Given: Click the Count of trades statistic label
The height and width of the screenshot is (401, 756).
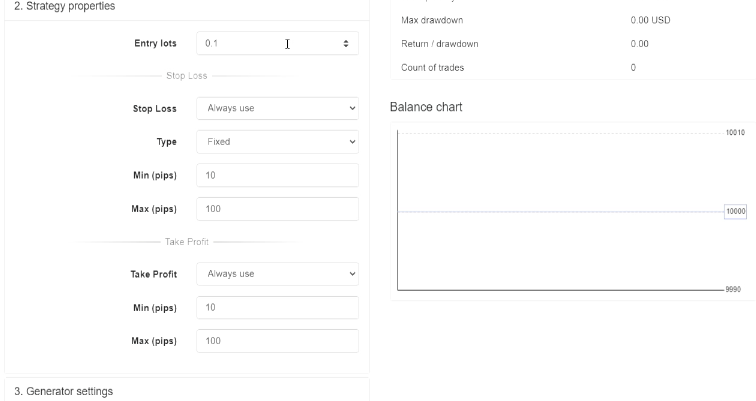Looking at the screenshot, I should (432, 68).
